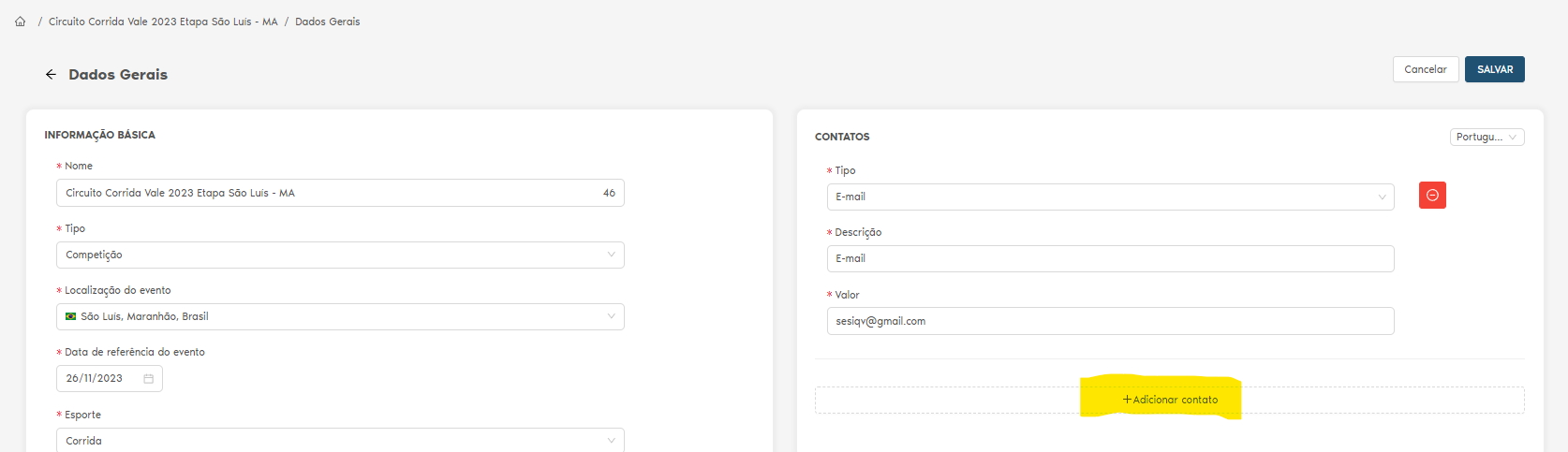
Task: Expand the Localização do evento dropdown
Action: [340, 317]
